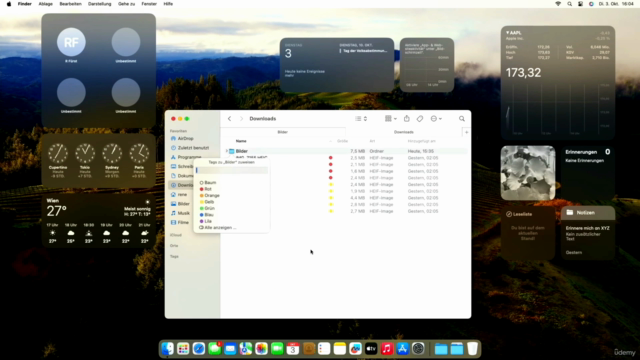Assign the Rot tag in the popup
The width and height of the screenshot is (640, 360).
click(x=206, y=189)
